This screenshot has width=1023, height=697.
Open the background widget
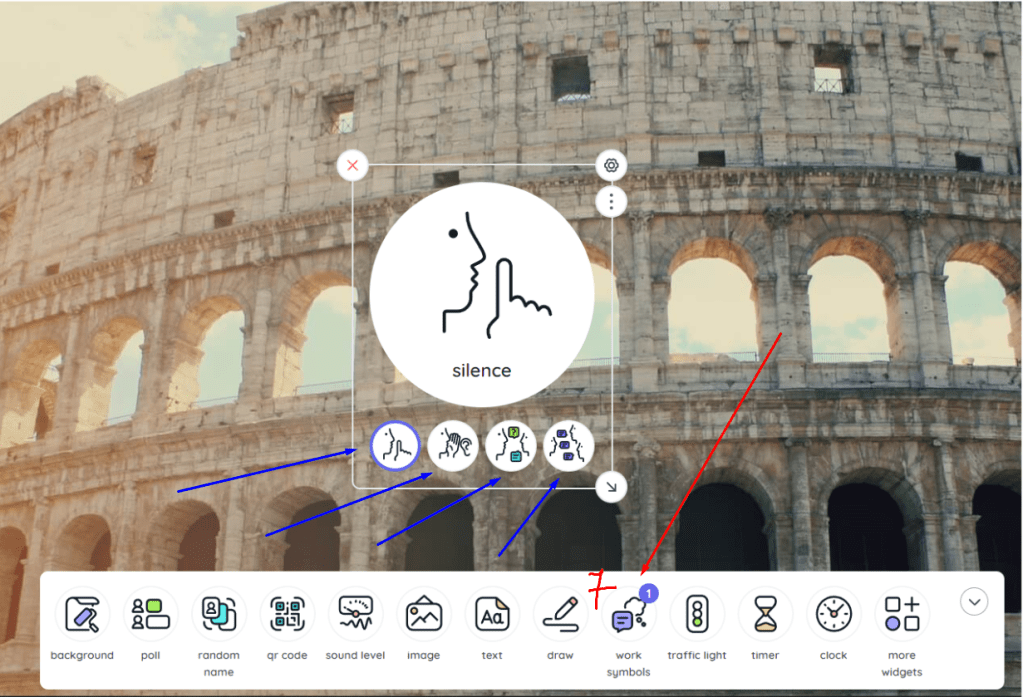coord(83,614)
